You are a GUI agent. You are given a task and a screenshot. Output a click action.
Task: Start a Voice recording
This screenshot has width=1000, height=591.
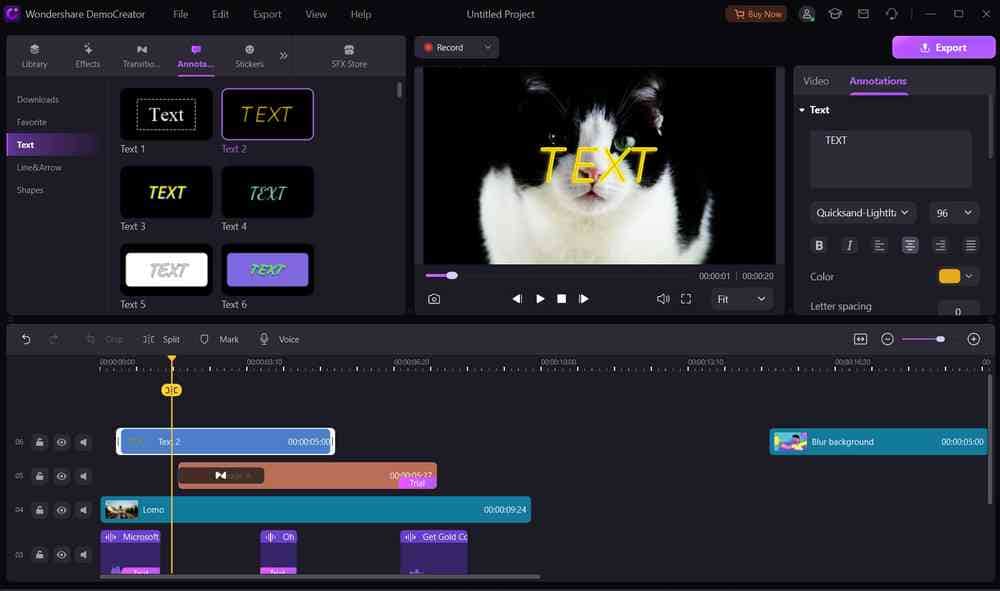click(x=279, y=339)
